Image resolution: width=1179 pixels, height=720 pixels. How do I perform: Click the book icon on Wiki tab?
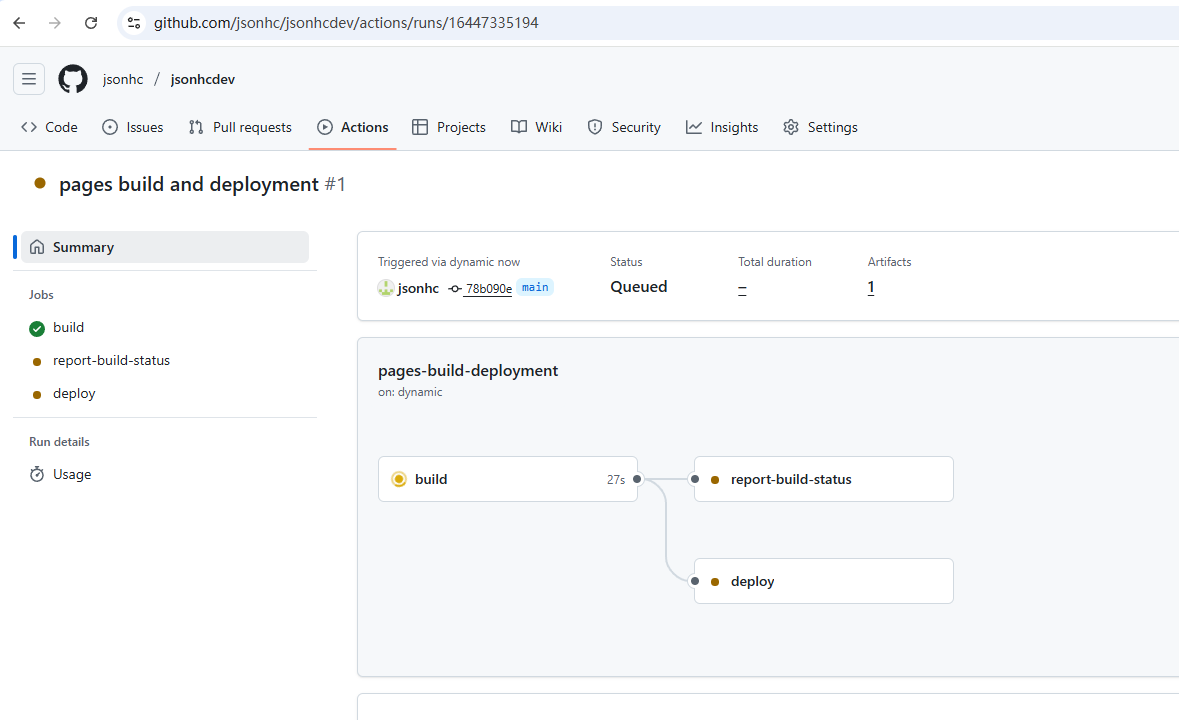(519, 127)
